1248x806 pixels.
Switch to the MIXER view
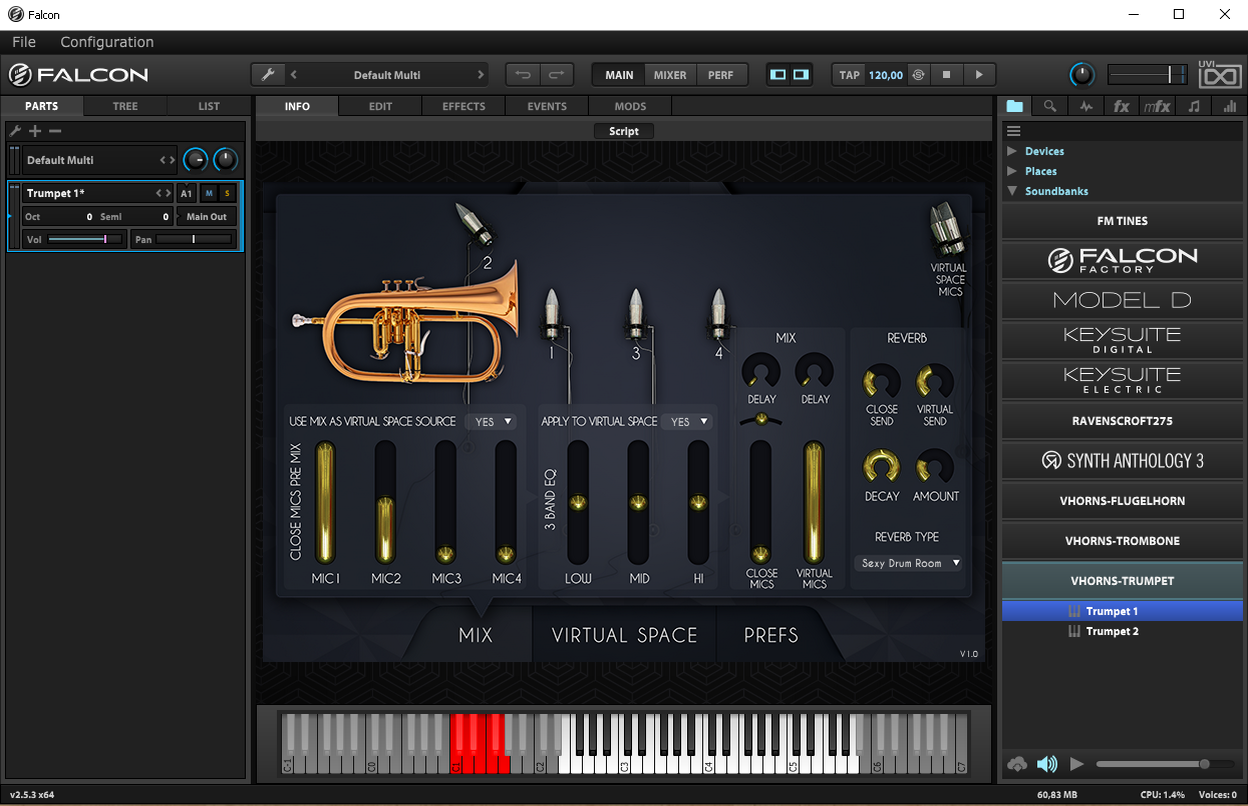point(670,75)
